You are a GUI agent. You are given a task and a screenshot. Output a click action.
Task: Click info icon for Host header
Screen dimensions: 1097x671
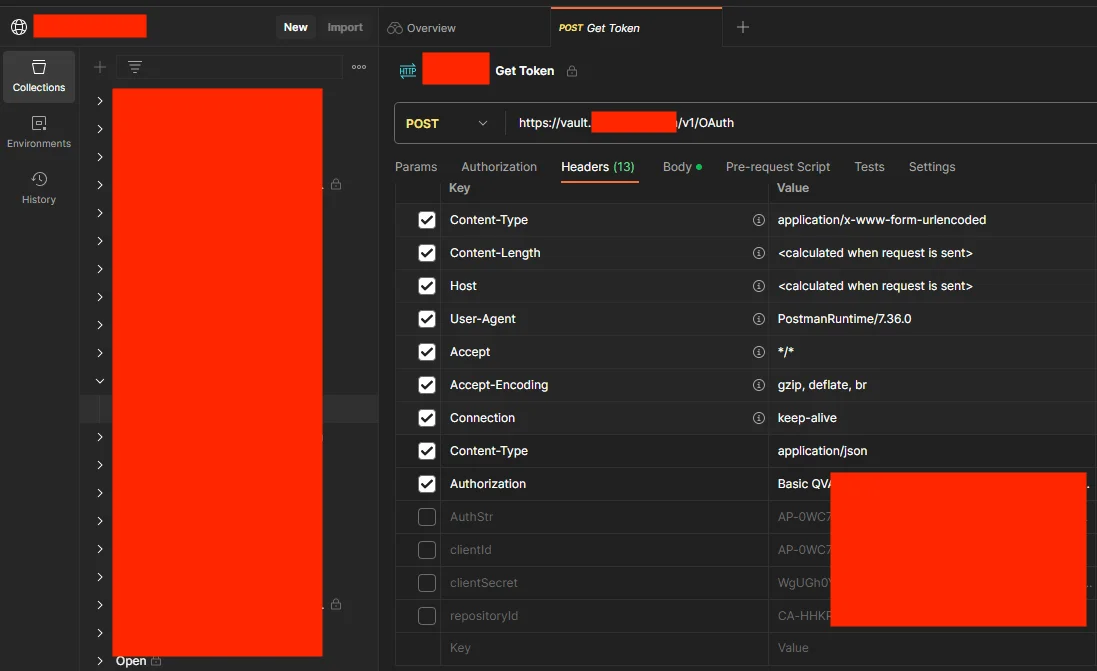click(758, 285)
